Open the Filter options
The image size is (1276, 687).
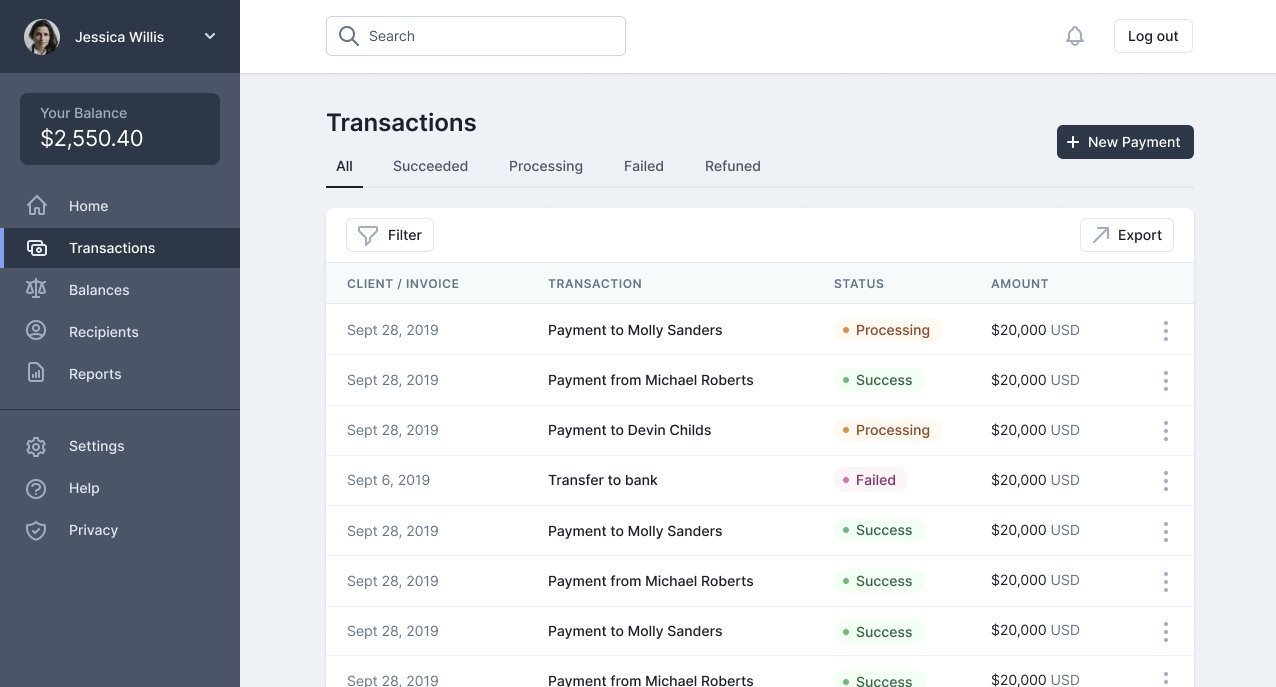pos(390,235)
